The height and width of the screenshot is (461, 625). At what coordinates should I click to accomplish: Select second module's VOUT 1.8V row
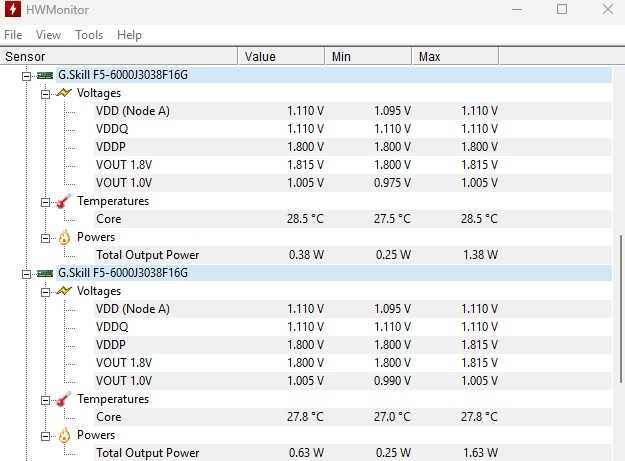click(352, 363)
